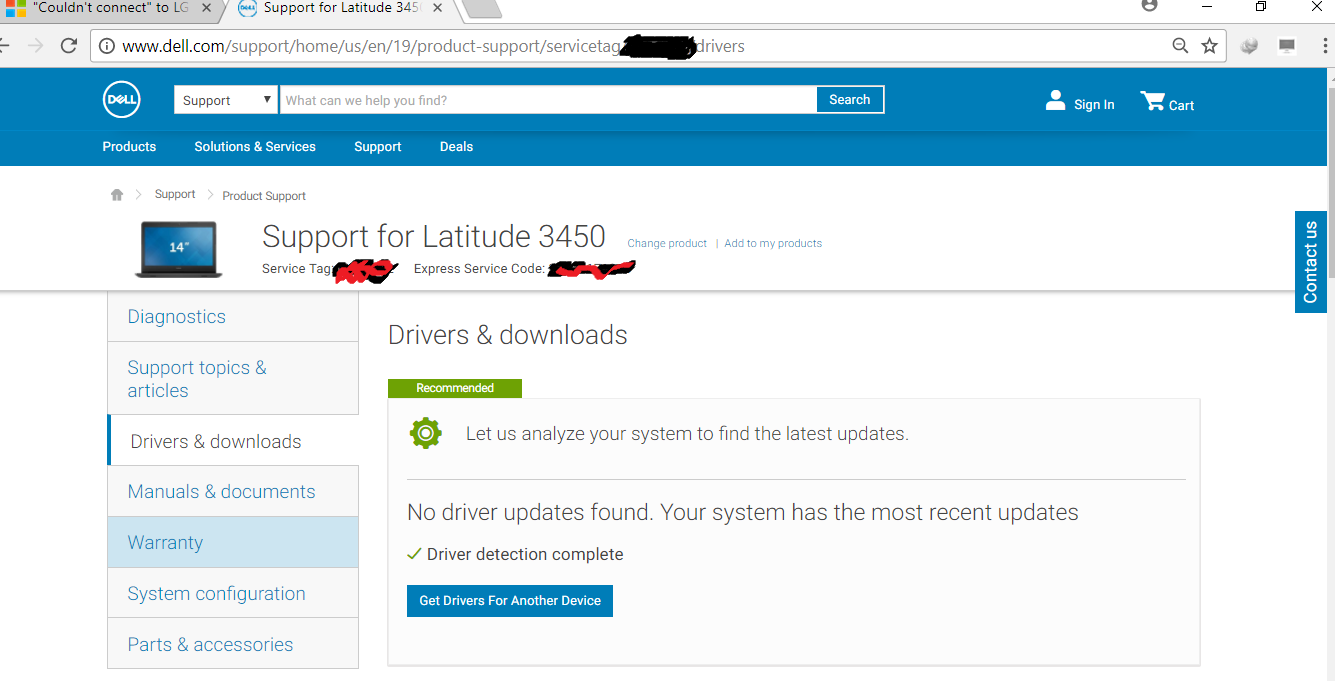The image size is (1335, 681).
Task: Open Manuals & documents section
Action: point(233,491)
